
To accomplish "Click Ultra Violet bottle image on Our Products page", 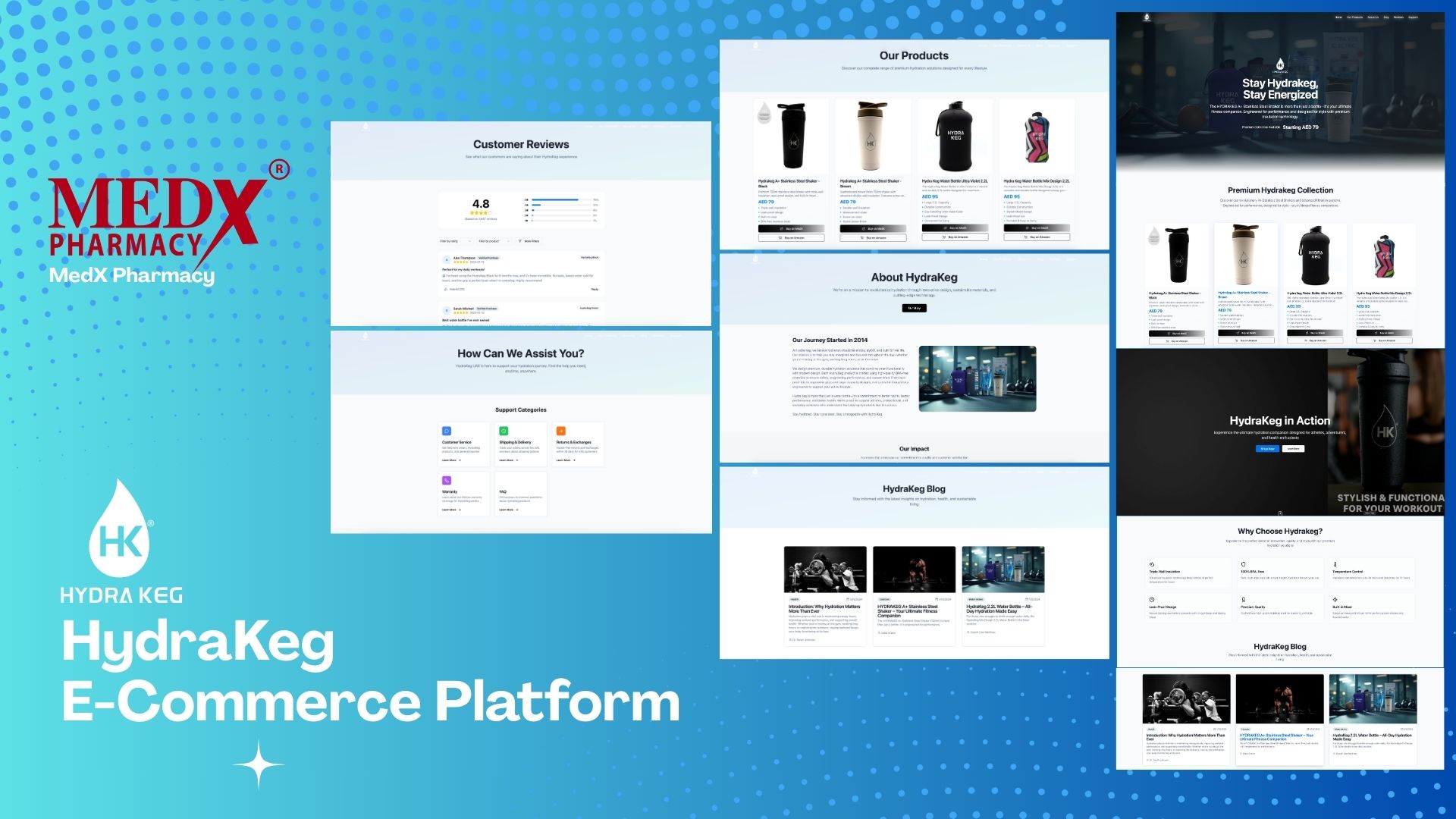I will (955, 136).
